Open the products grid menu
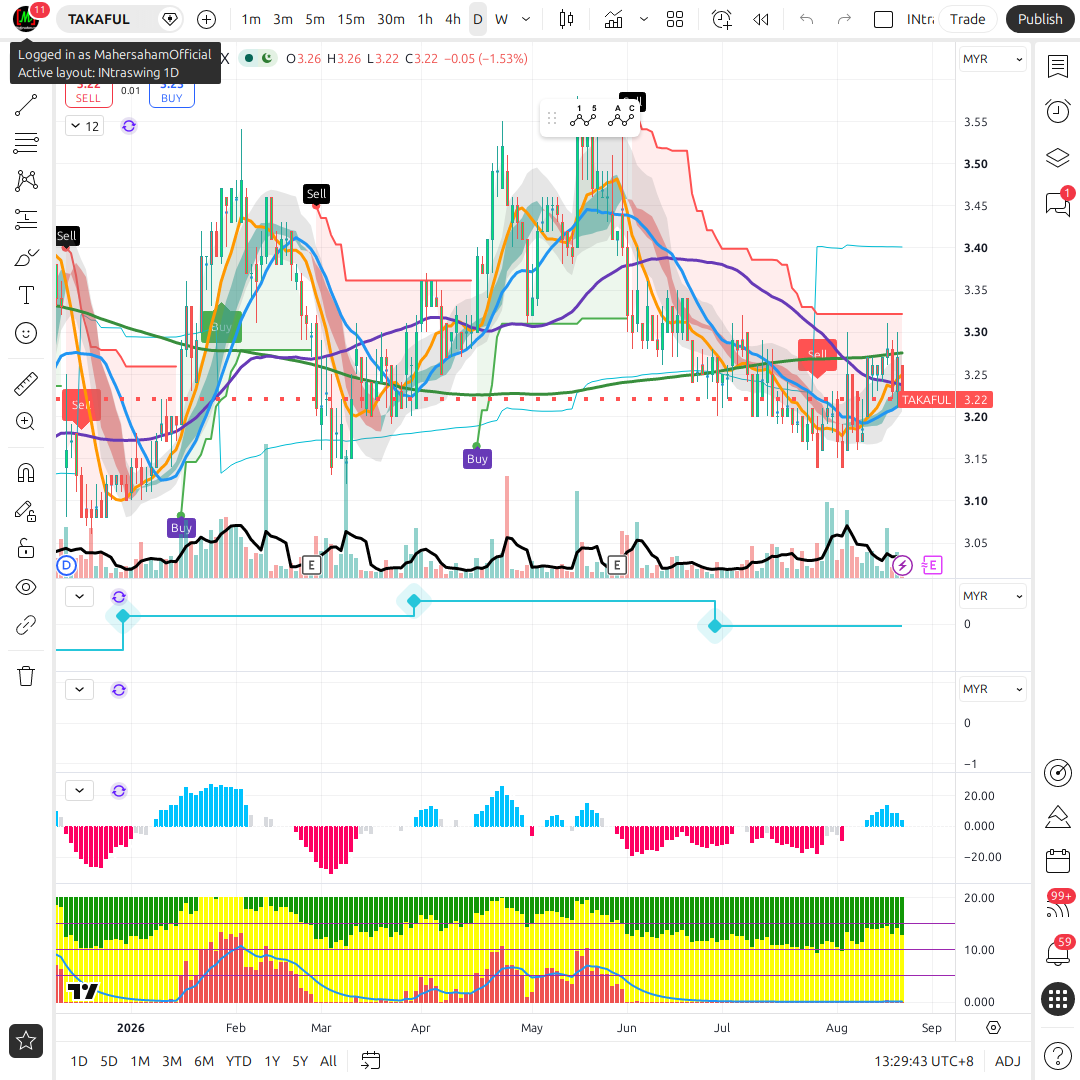 [1057, 998]
